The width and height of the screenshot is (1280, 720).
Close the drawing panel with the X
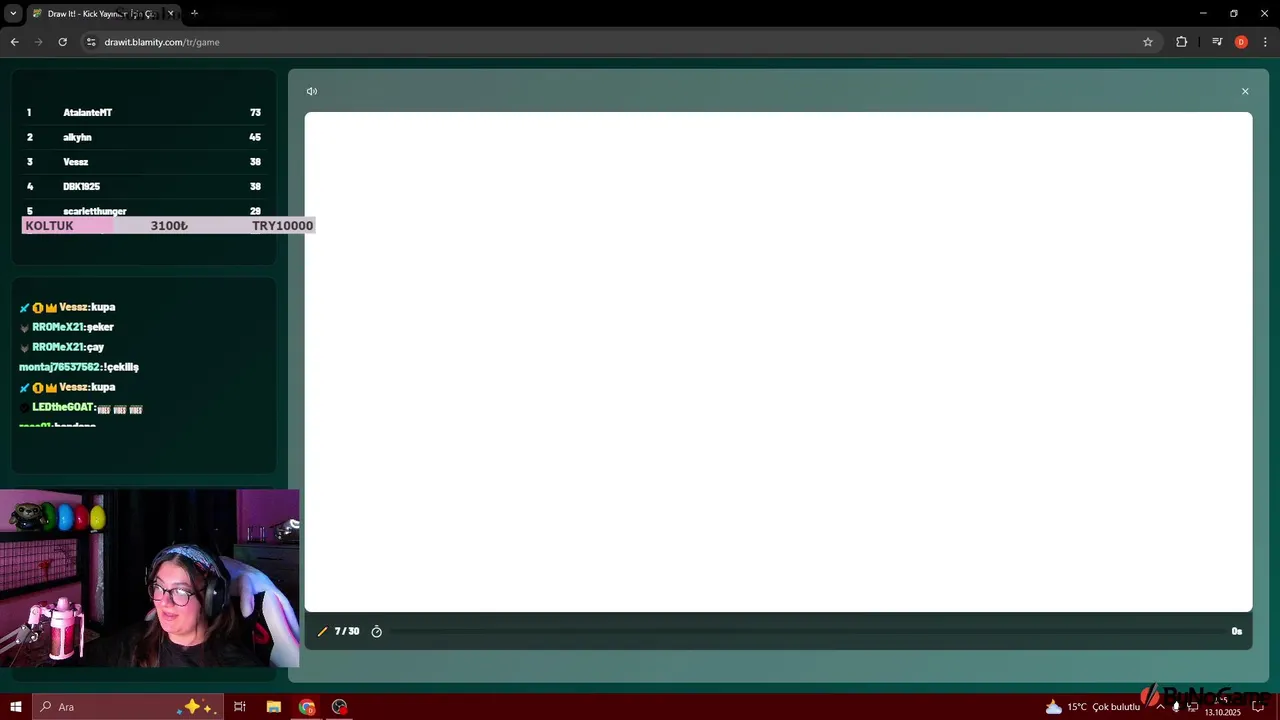[x=1245, y=91]
